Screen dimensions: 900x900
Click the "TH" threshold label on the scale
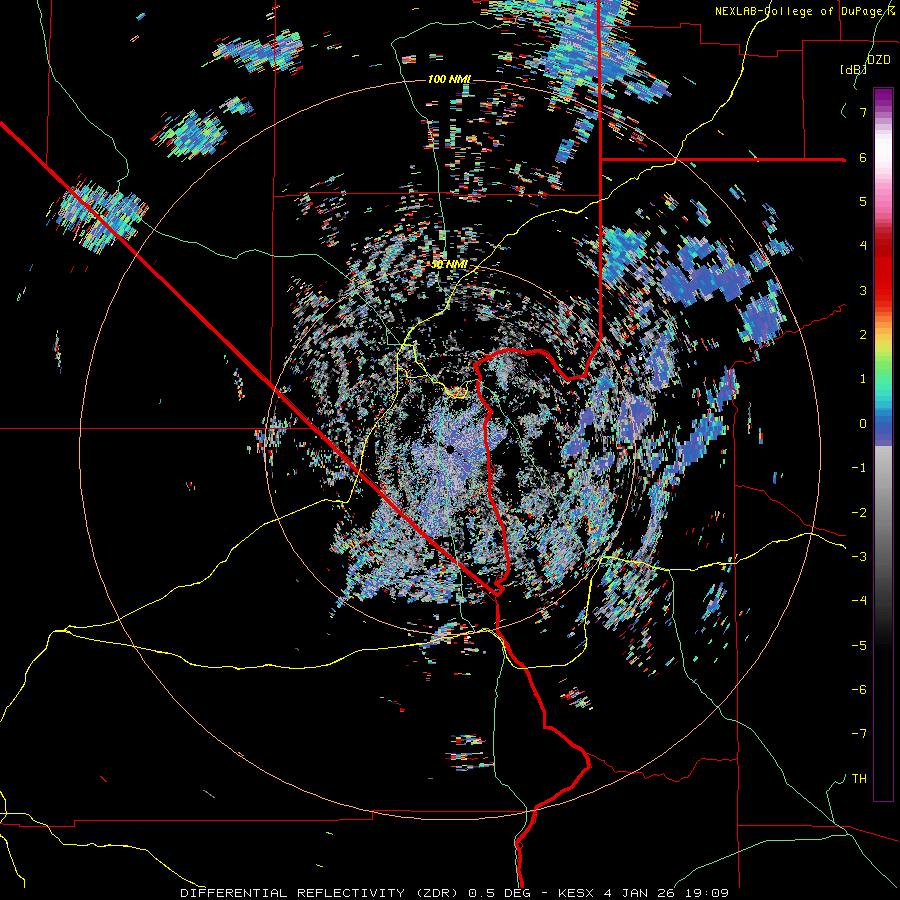coord(859,779)
